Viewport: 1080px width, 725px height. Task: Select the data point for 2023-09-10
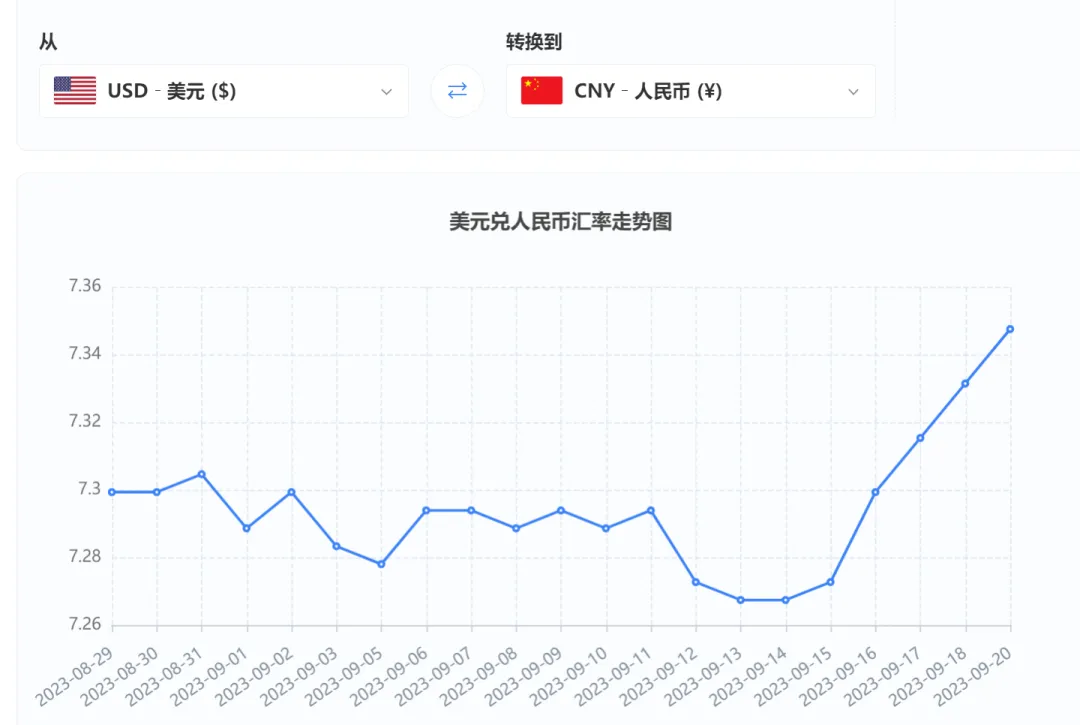[606, 529]
